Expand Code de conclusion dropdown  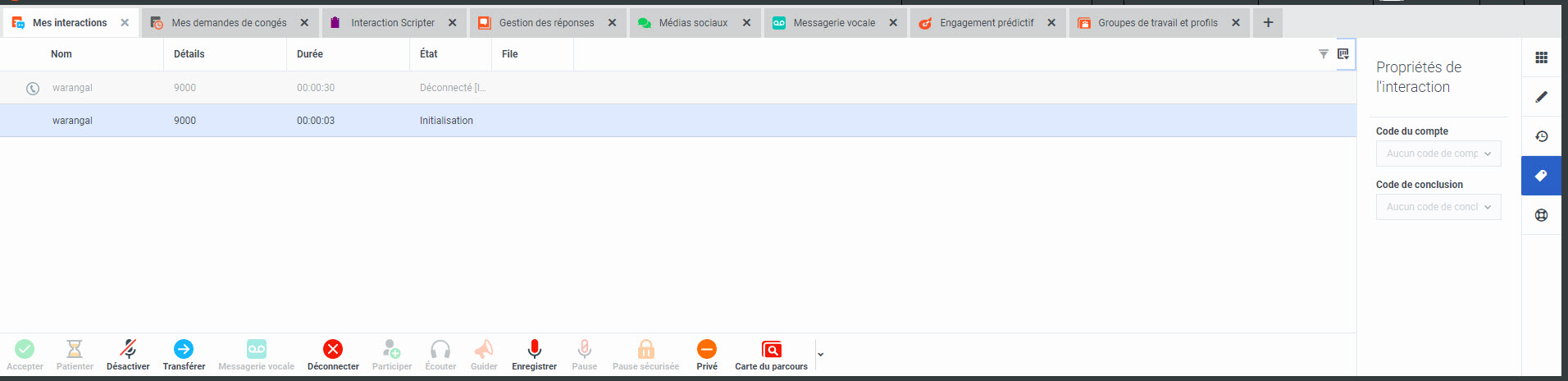(x=1438, y=207)
